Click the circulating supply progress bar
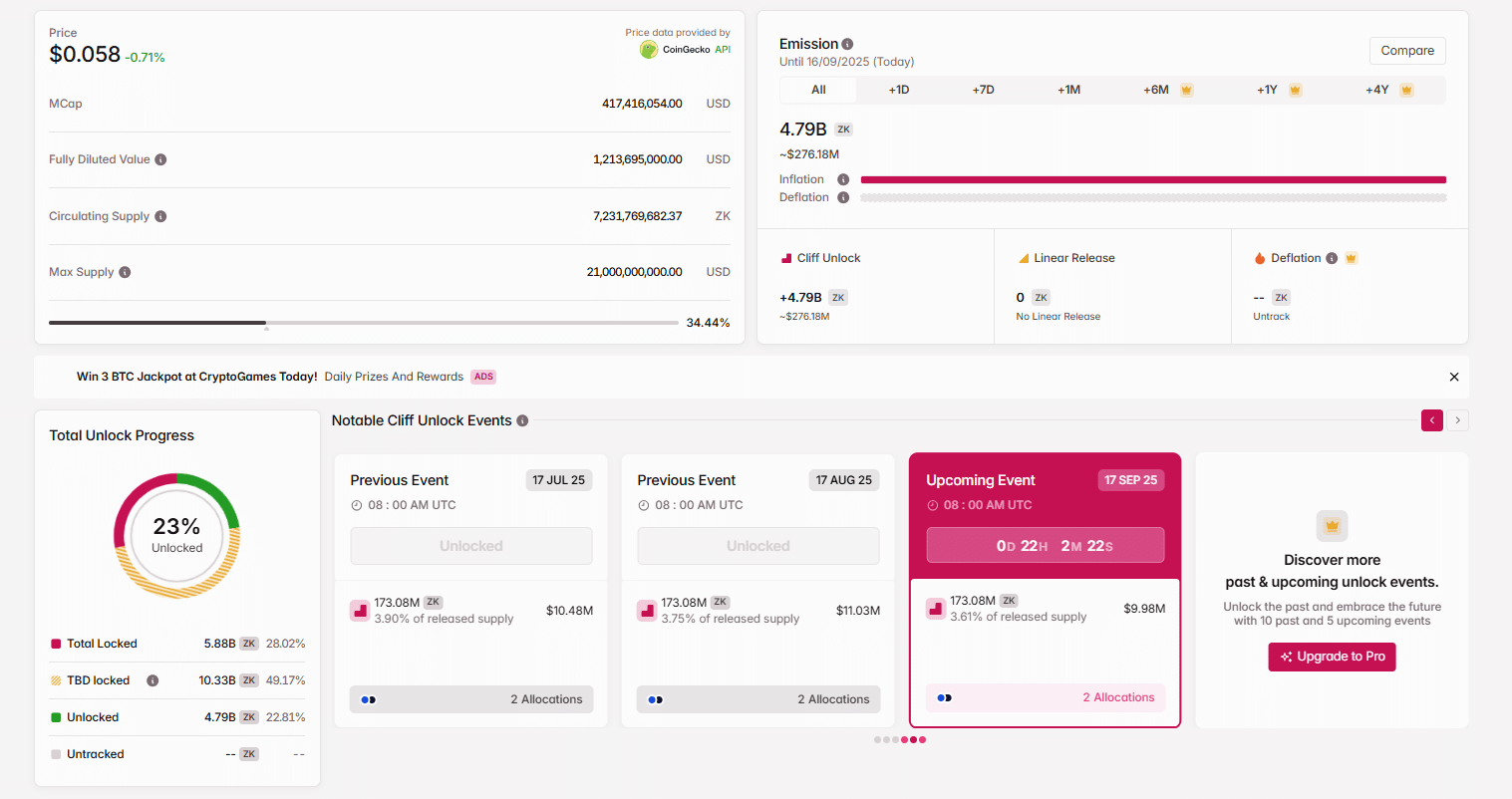Screen dimensions: 1512x799 pyautogui.click(x=364, y=322)
